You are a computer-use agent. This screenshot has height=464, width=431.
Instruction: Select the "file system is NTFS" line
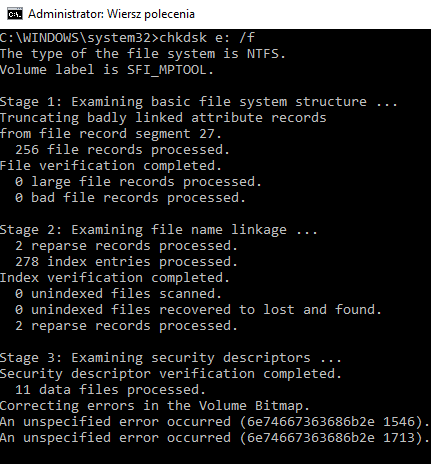click(x=143, y=54)
